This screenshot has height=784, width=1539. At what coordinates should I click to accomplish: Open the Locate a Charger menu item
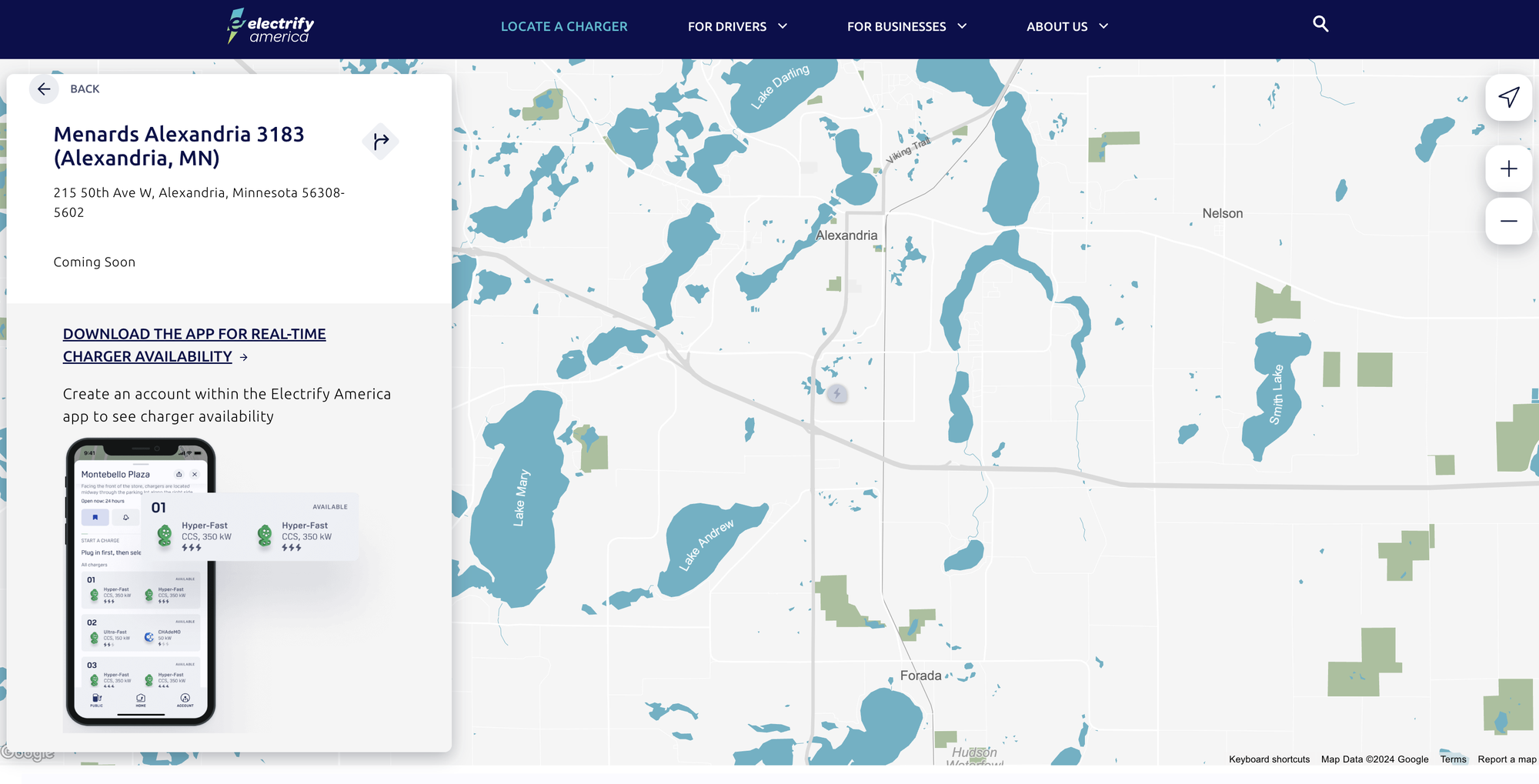(x=564, y=26)
